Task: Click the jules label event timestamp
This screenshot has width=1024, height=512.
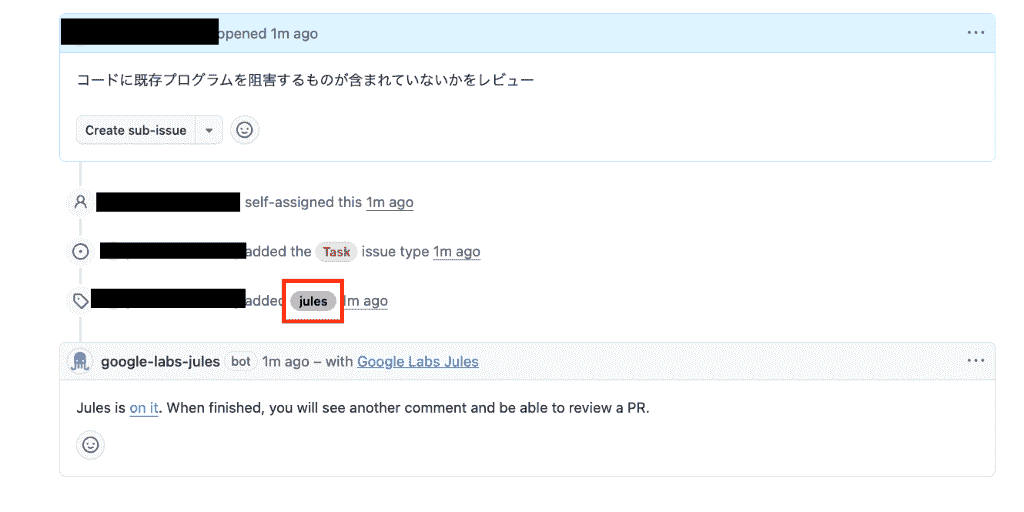Action: coord(366,301)
